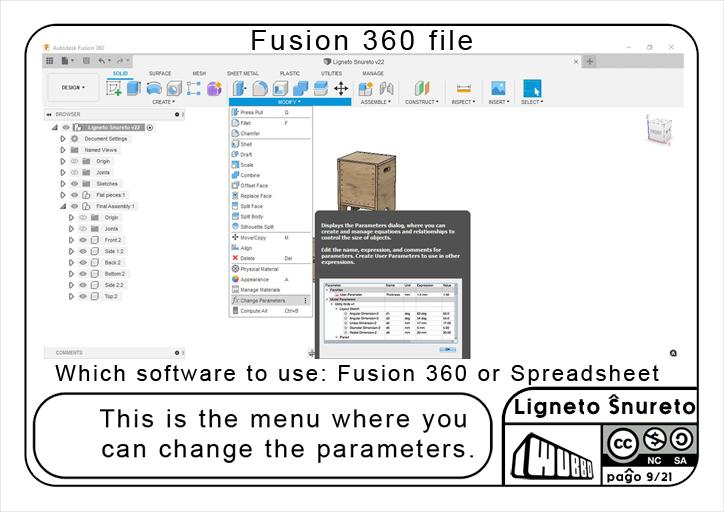
Task: Choose Press Pull in Modify menu
Action: 270,112
